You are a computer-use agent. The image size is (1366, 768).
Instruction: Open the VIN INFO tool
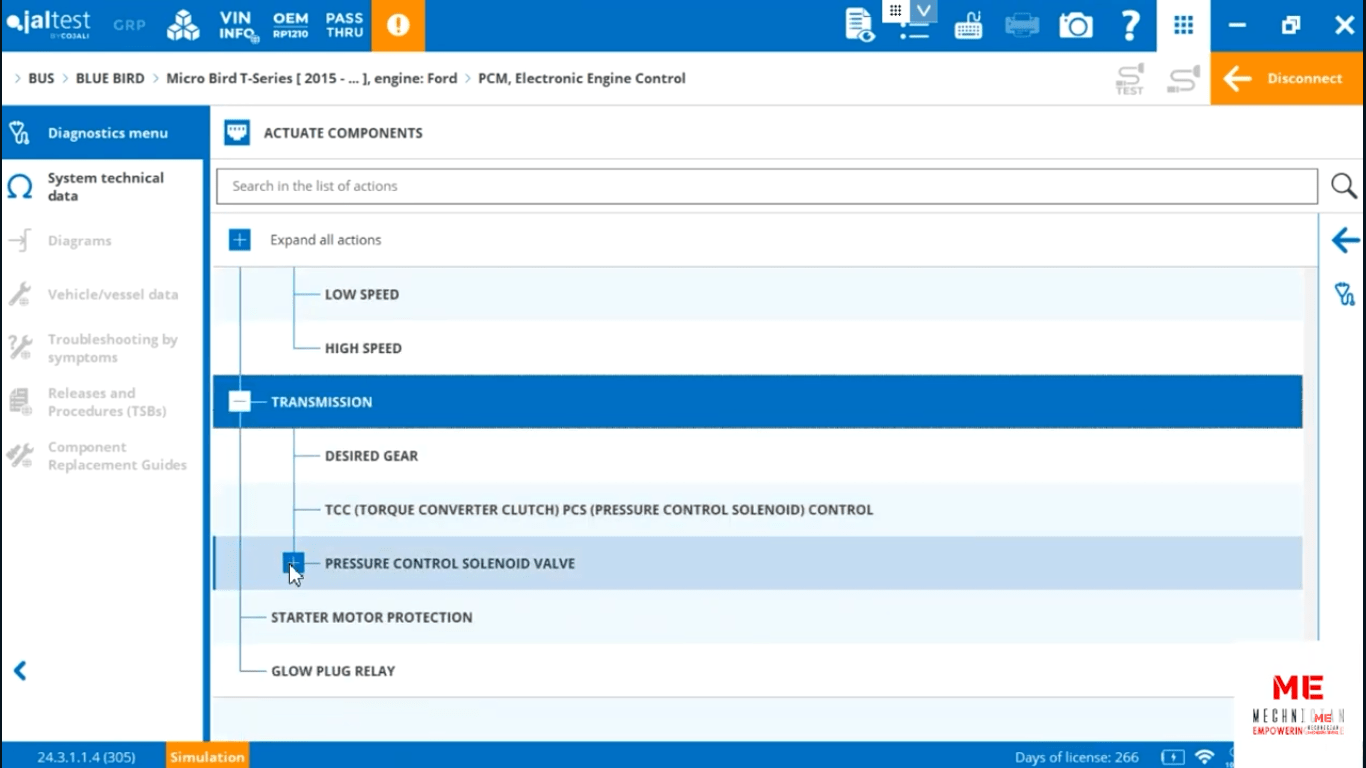click(236, 26)
